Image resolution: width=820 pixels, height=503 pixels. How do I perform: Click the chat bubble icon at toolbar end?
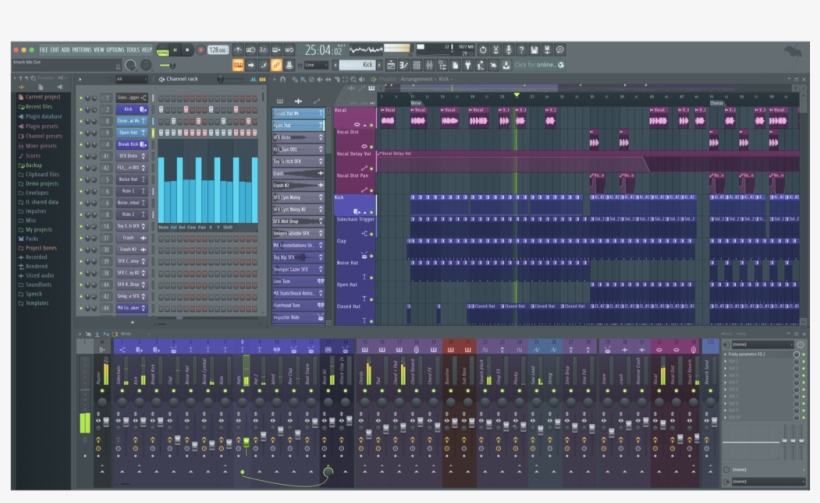tap(560, 50)
